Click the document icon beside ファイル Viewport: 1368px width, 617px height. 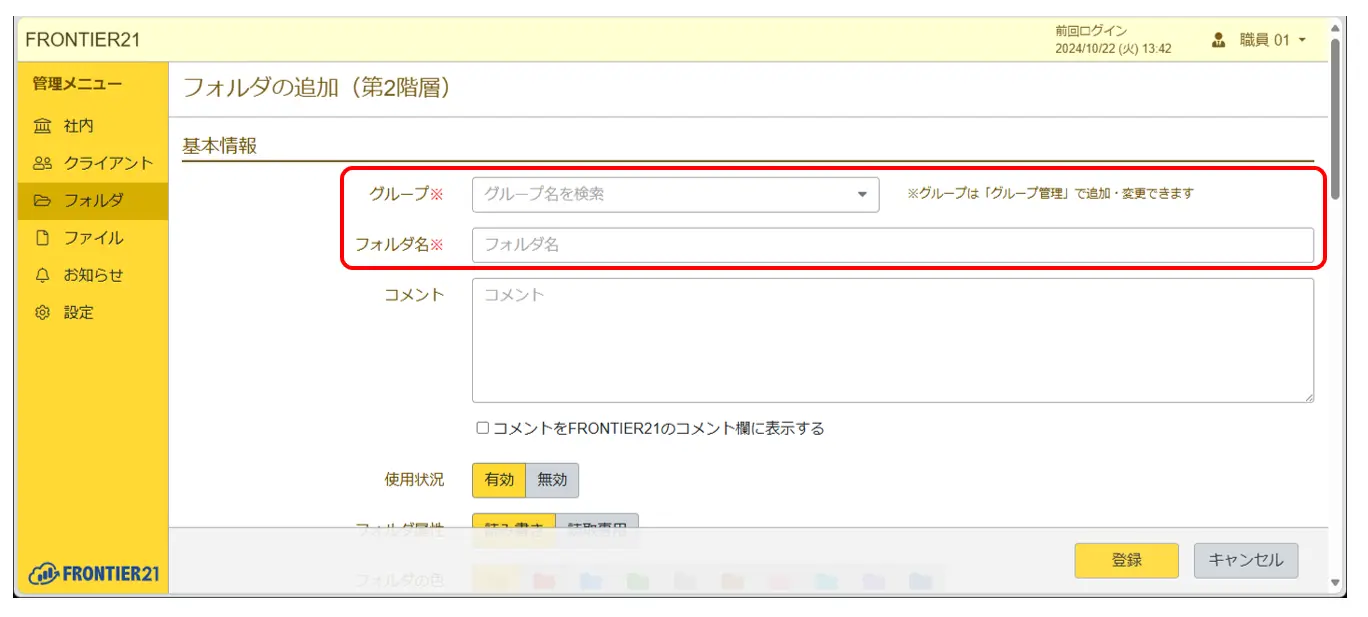[x=42, y=238]
